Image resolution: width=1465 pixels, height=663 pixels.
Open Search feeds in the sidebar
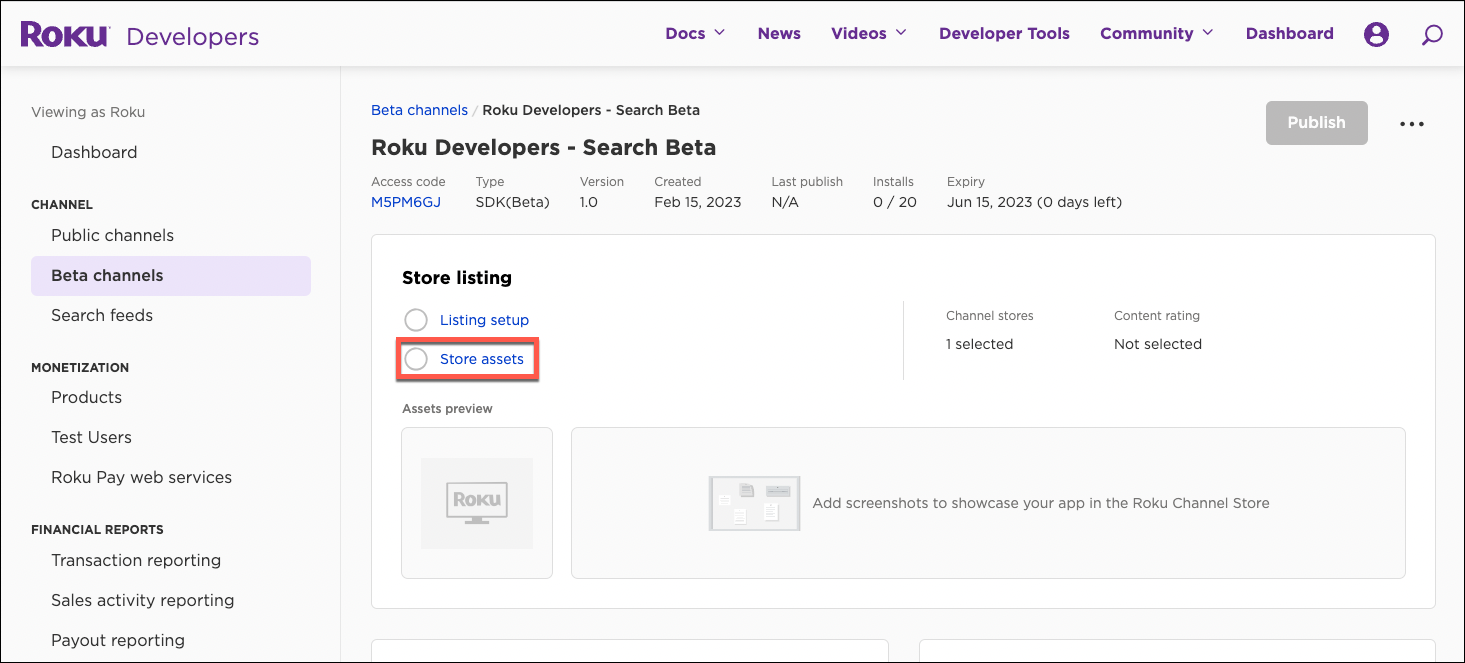pos(102,315)
